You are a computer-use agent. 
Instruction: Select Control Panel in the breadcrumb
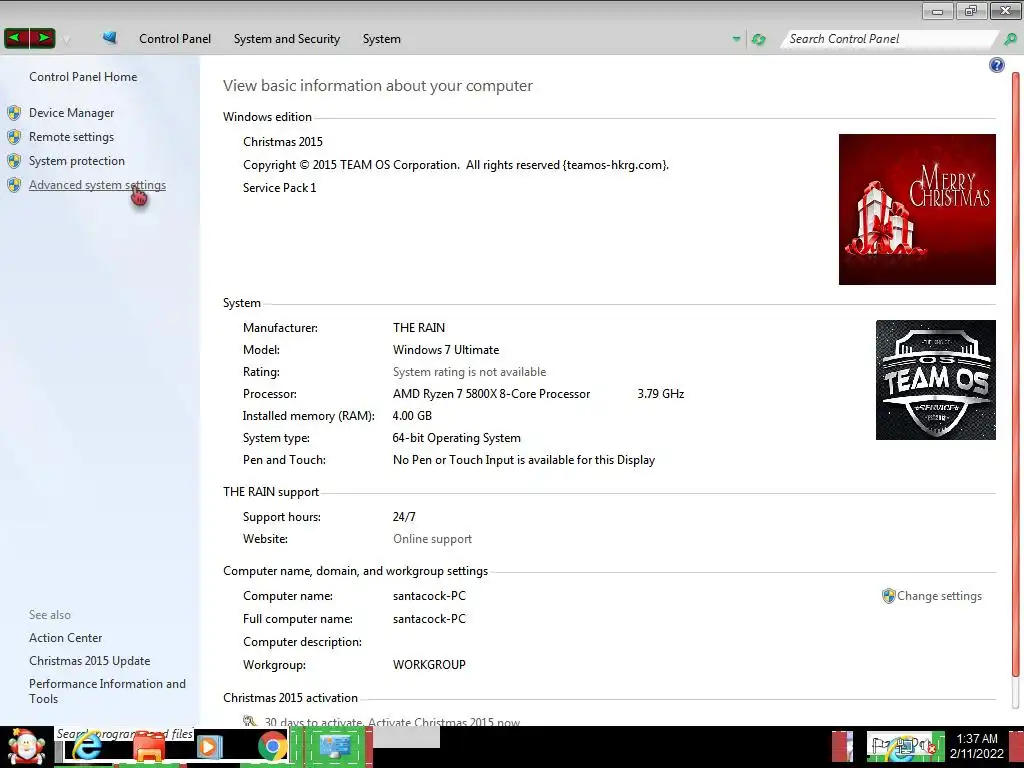[x=175, y=39]
